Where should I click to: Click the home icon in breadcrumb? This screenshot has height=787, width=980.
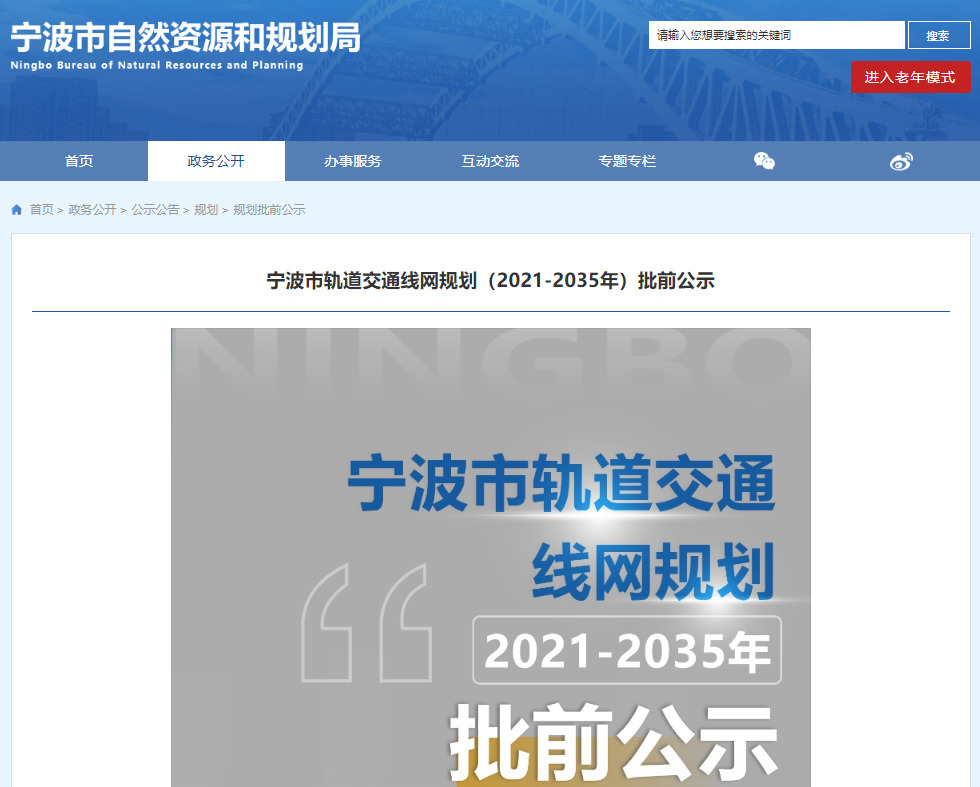point(17,210)
